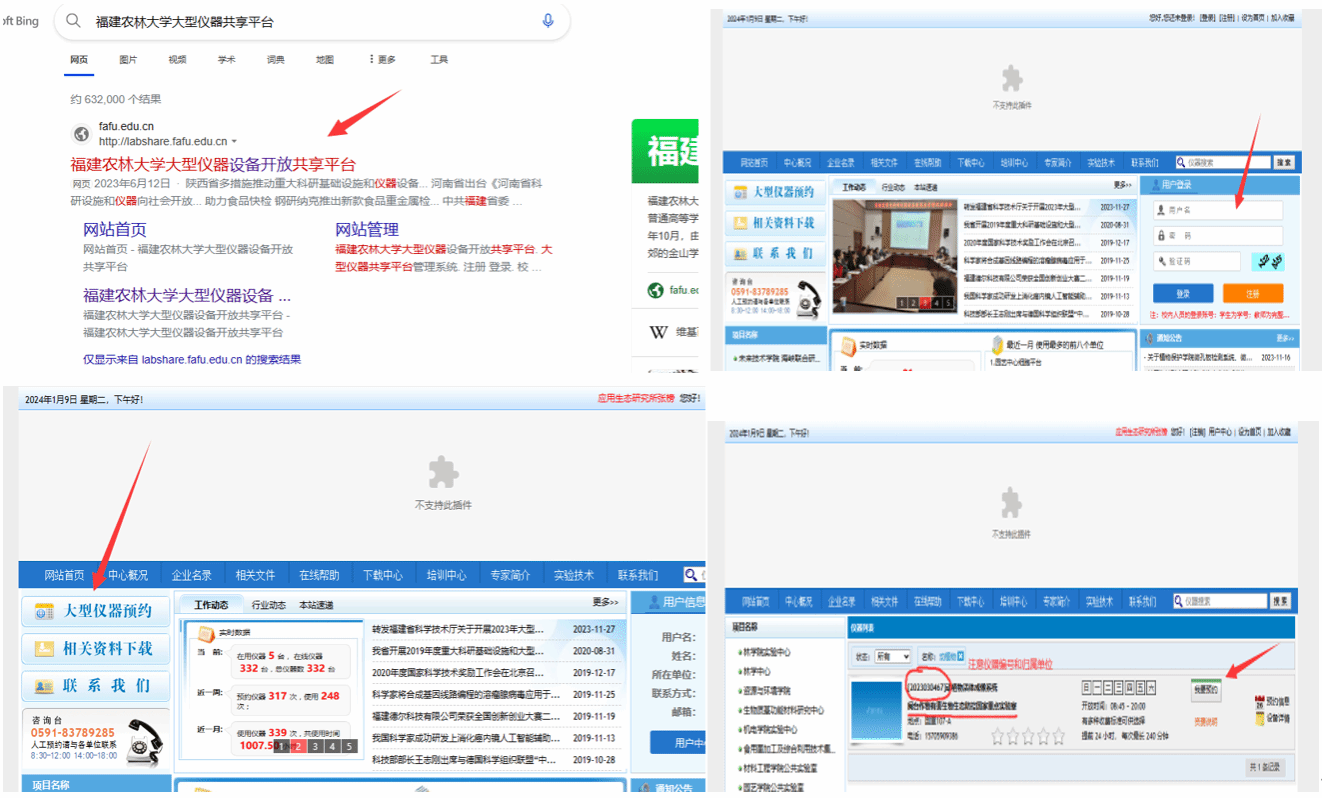
Task: Open the 设备详情 notepad icon
Action: click(1258, 718)
